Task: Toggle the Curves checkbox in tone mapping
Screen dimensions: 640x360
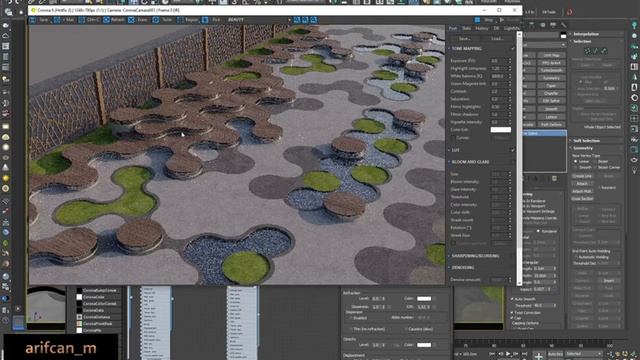Action: (453, 138)
